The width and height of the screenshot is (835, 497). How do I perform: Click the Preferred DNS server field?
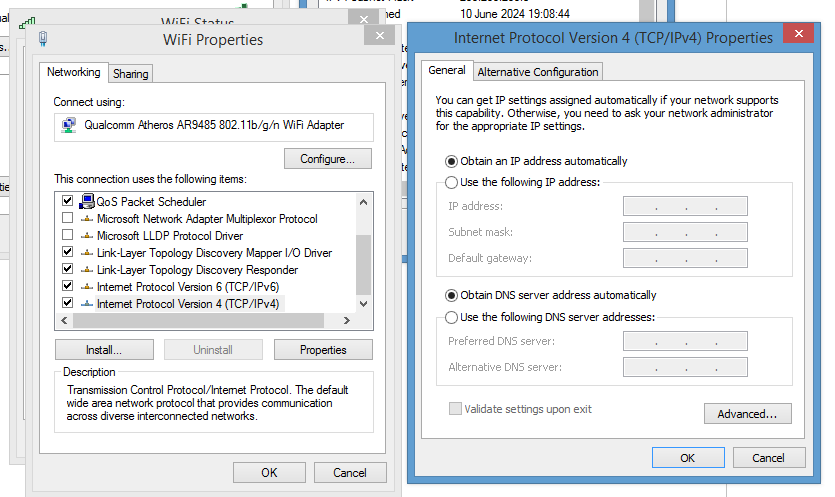[685, 341]
